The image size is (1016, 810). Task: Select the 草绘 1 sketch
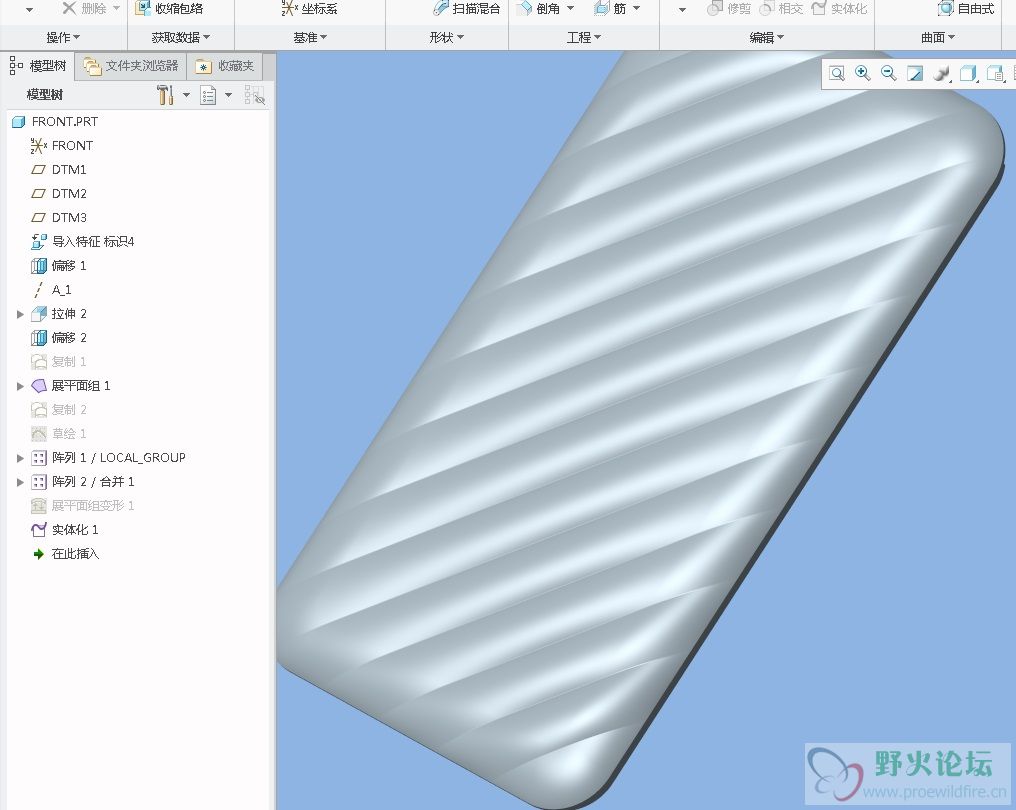pyautogui.click(x=59, y=434)
